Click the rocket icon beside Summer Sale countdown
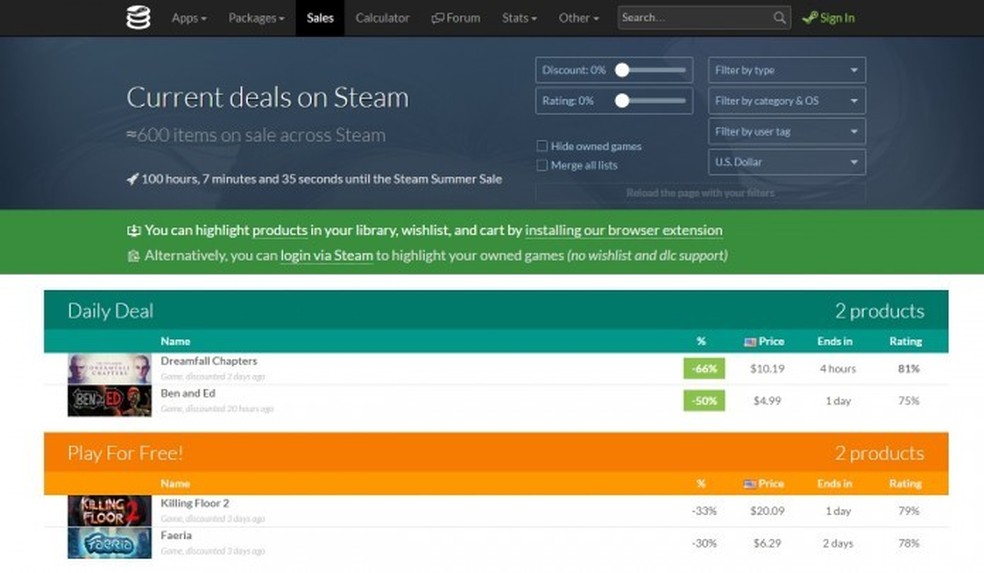984x573 pixels. tap(132, 179)
